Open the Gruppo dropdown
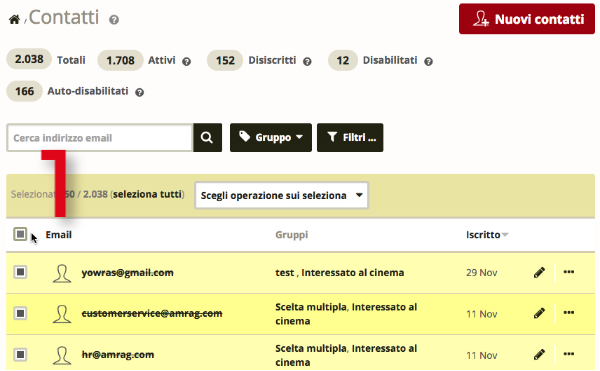600x371 pixels. [271, 138]
